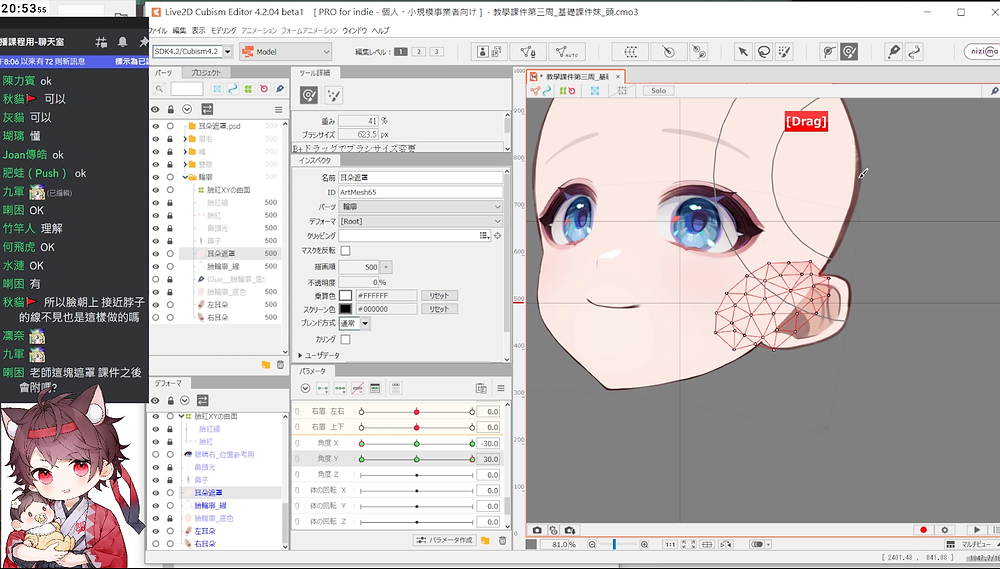Open the ファイル menu

click(x=158, y=31)
